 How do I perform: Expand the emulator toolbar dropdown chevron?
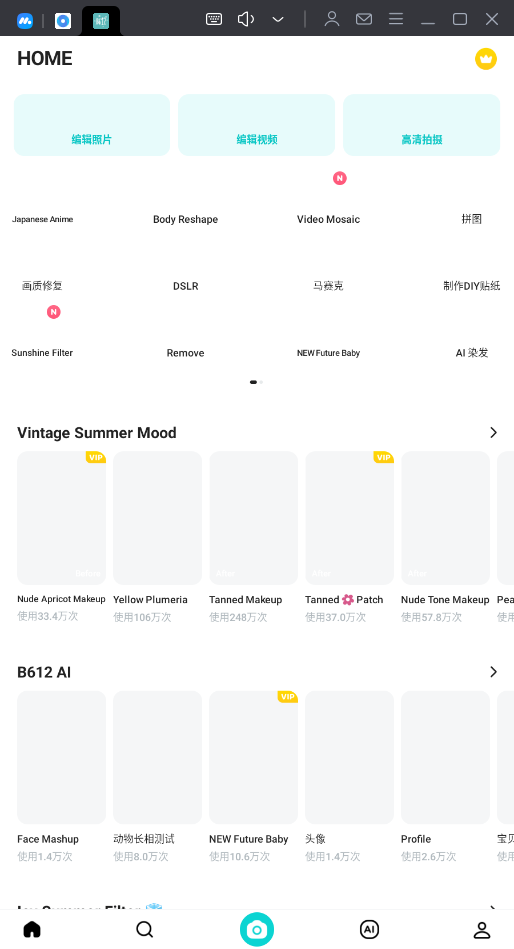pyautogui.click(x=278, y=19)
